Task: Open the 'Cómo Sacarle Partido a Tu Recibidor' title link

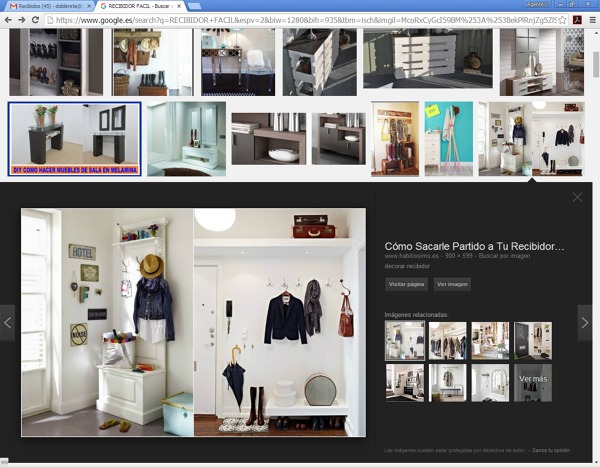Action: tap(475, 246)
